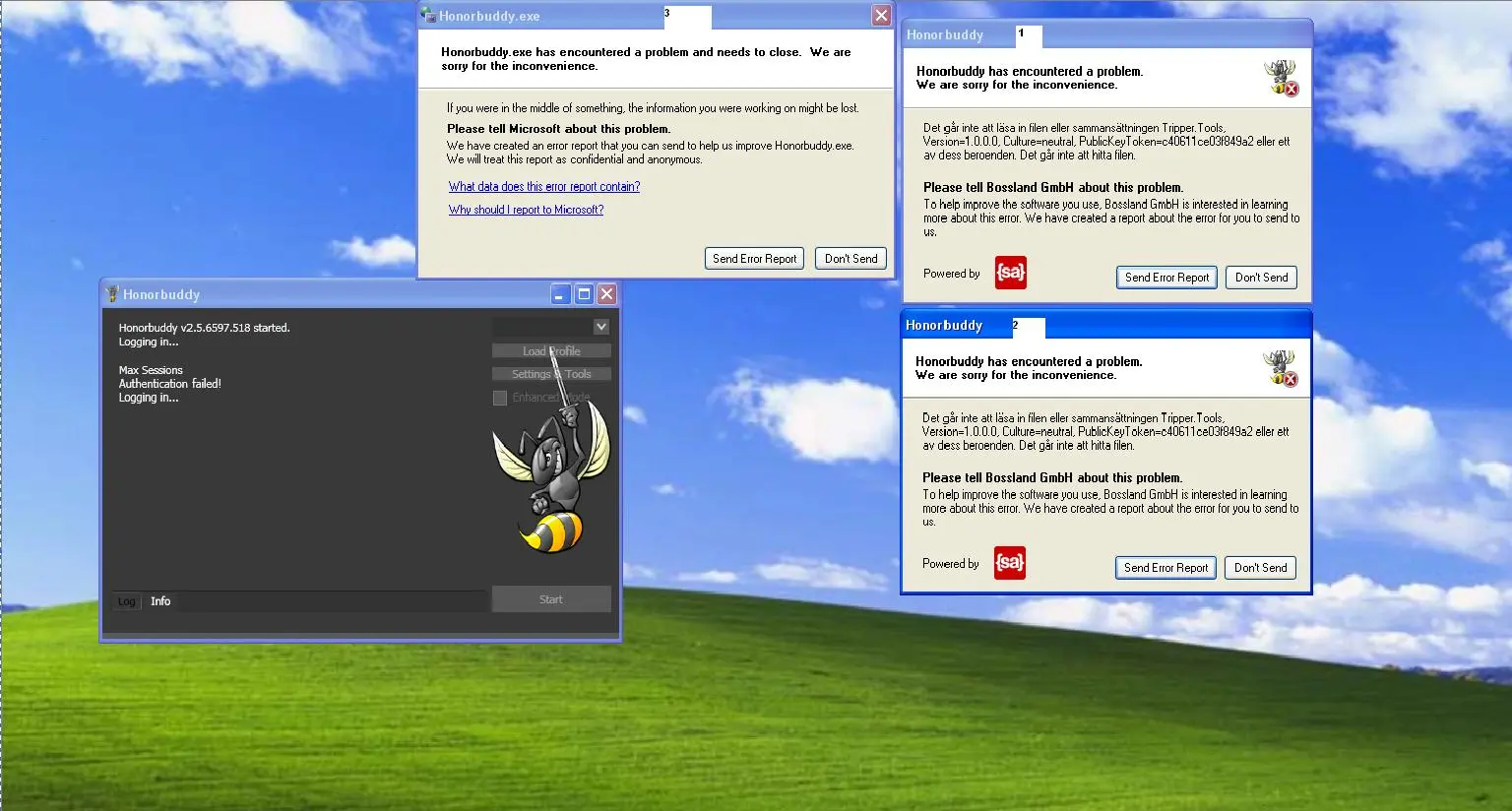Open 'What data does this error report contain?' link
This screenshot has height=811, width=1512.
coord(544,186)
